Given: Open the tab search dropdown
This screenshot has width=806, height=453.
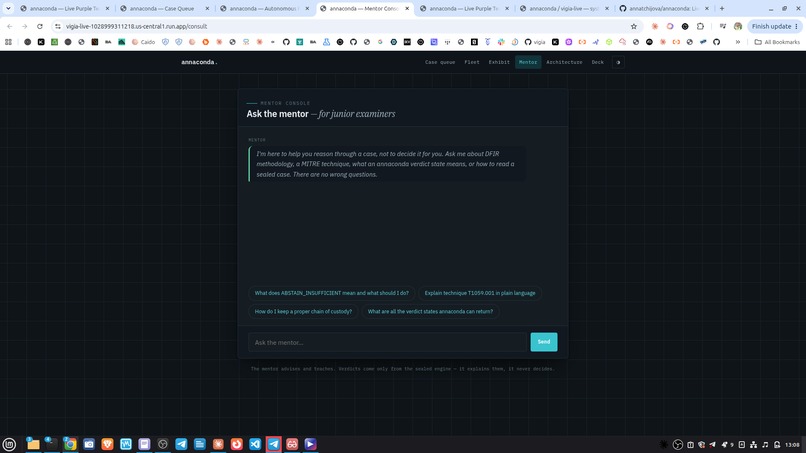Looking at the screenshot, I should pos(8,9).
